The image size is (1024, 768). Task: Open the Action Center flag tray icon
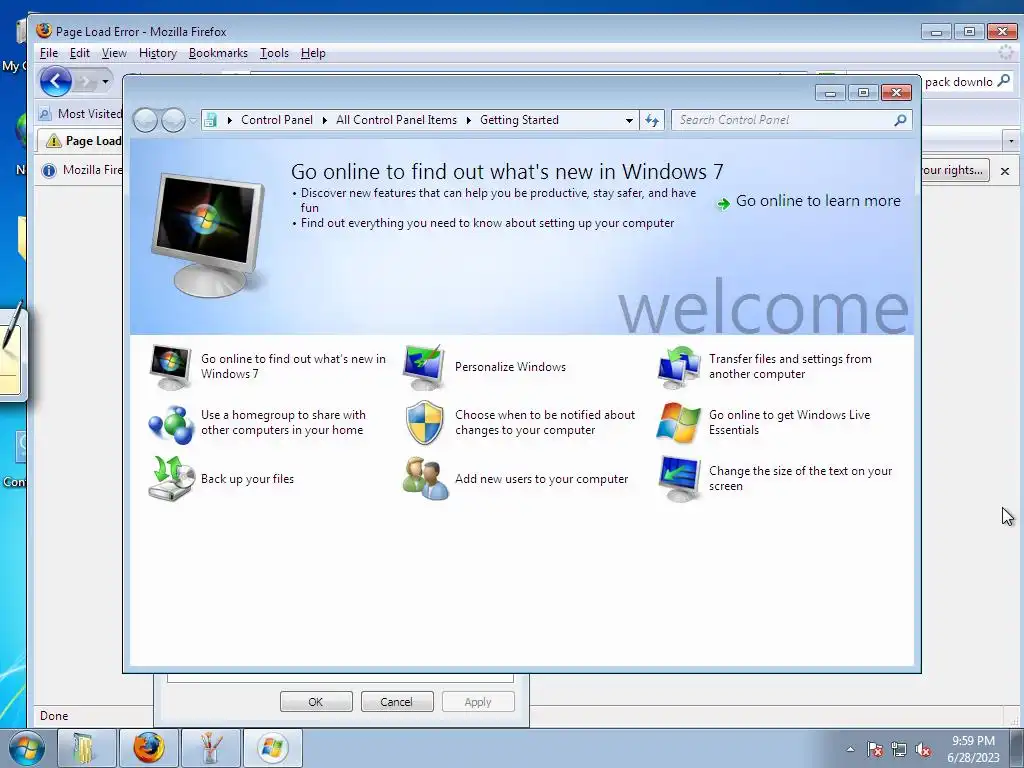click(x=875, y=749)
